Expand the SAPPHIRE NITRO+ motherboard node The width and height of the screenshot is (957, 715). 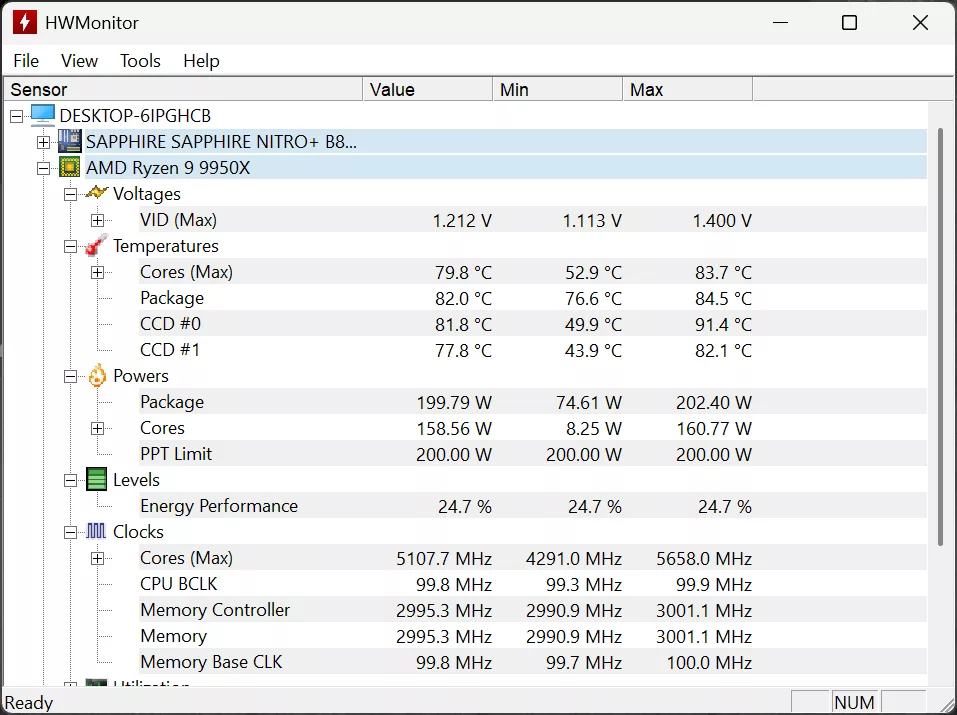(43, 142)
